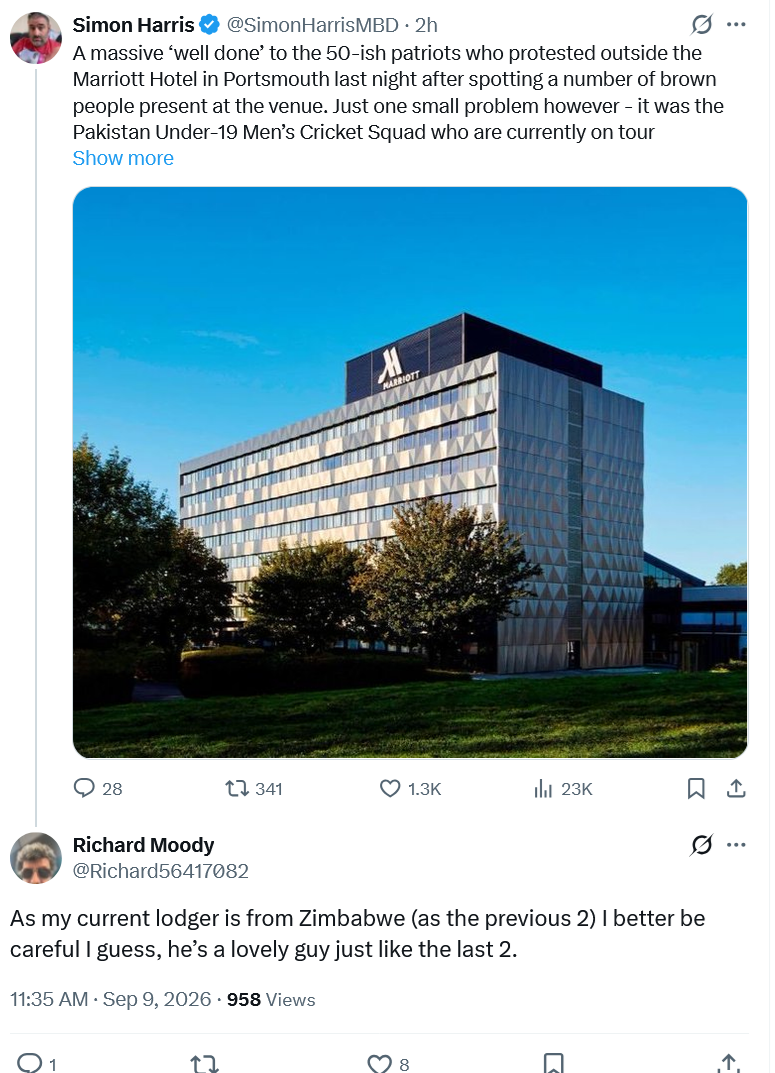Share Simon Harris's tweet
This screenshot has width=775, height=1073.
click(736, 788)
